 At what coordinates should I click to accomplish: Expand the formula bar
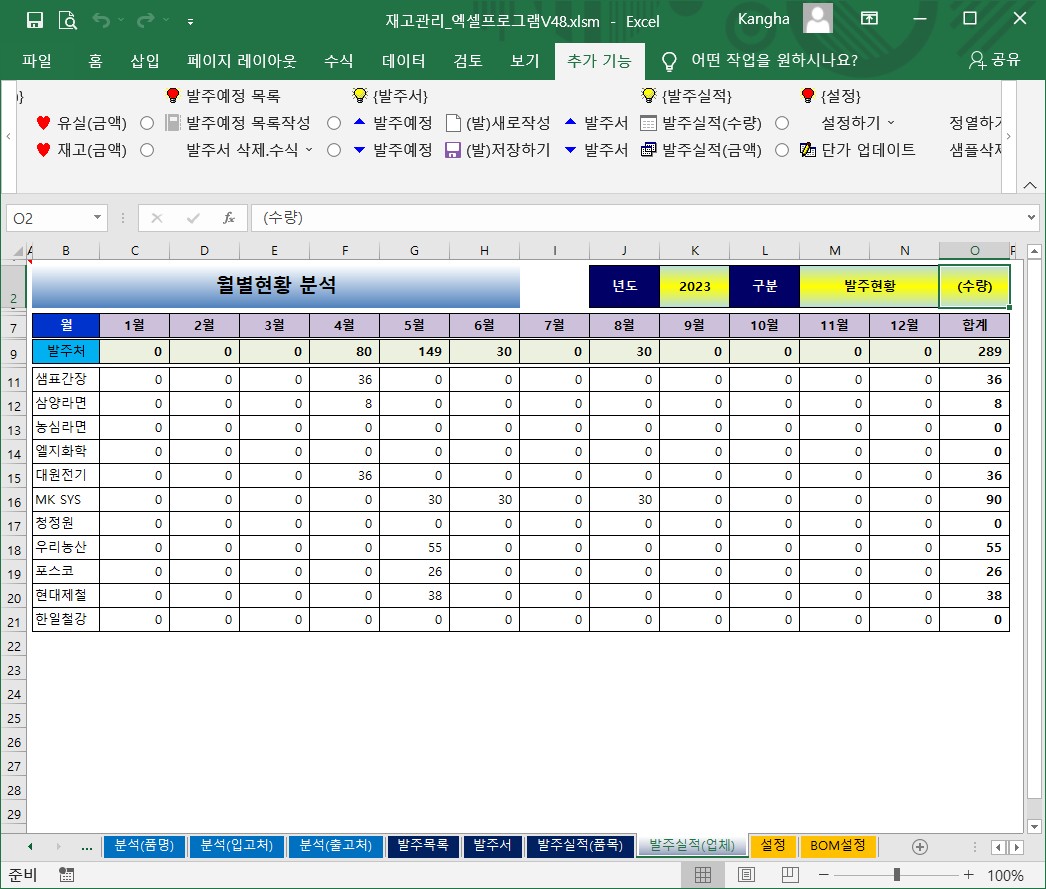[1031, 217]
